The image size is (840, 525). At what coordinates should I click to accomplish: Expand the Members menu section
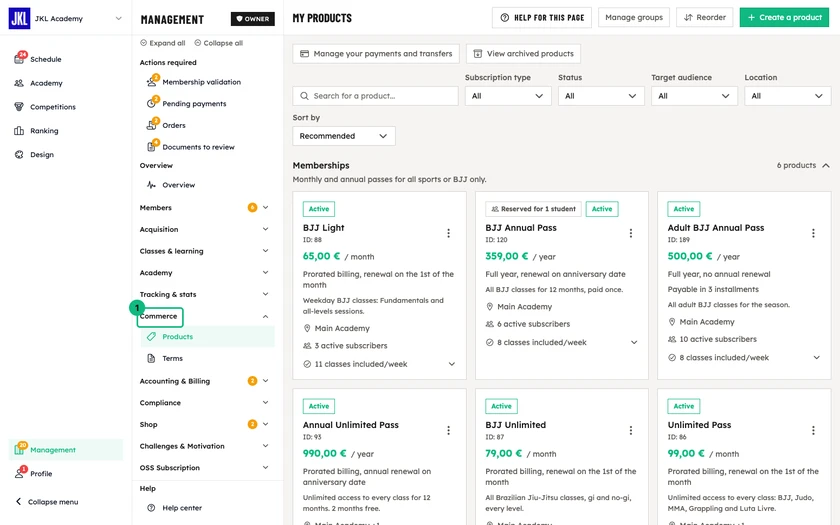click(x=265, y=207)
